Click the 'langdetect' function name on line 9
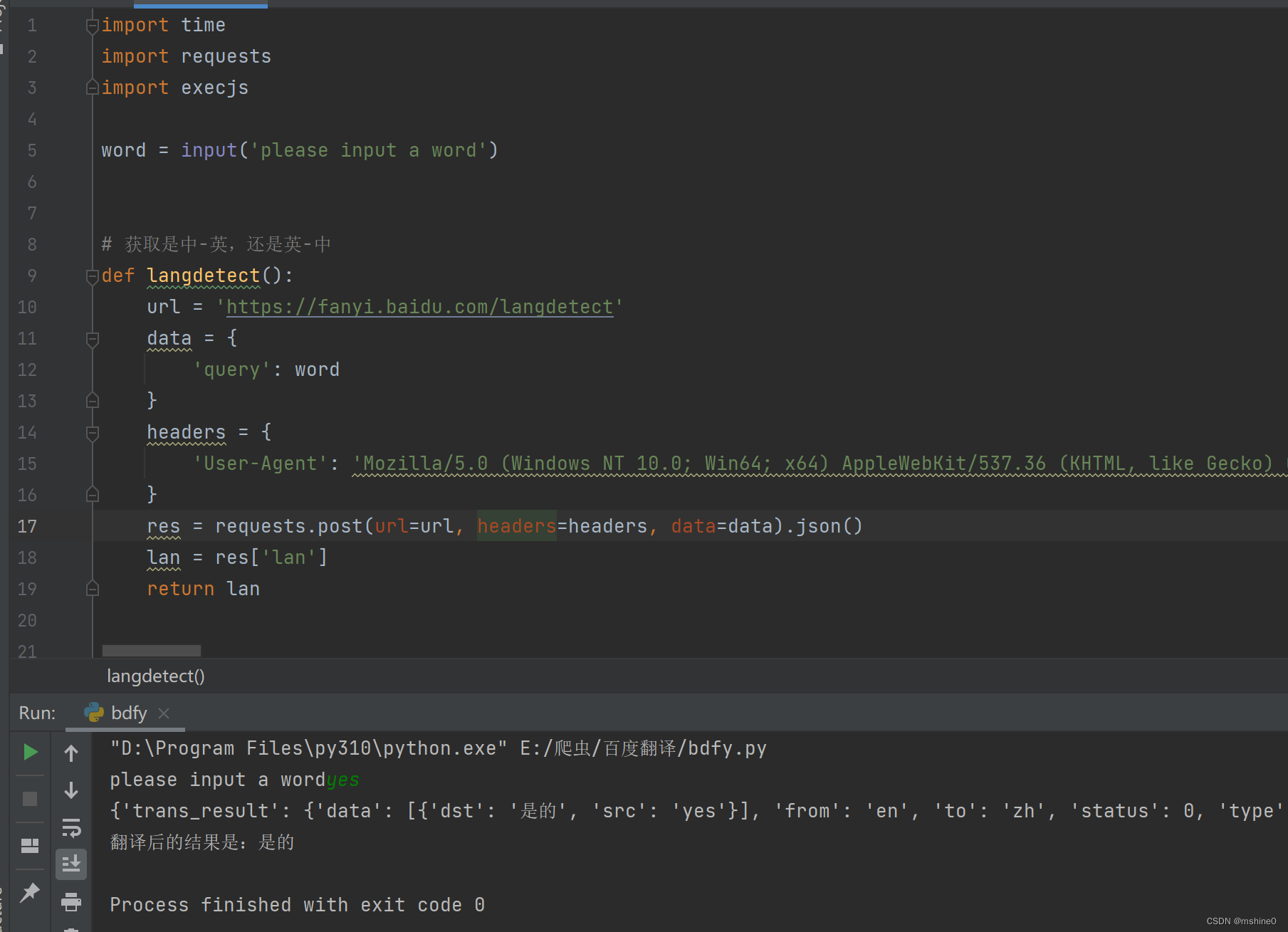Screen dimensions: 1288x932 (204, 276)
